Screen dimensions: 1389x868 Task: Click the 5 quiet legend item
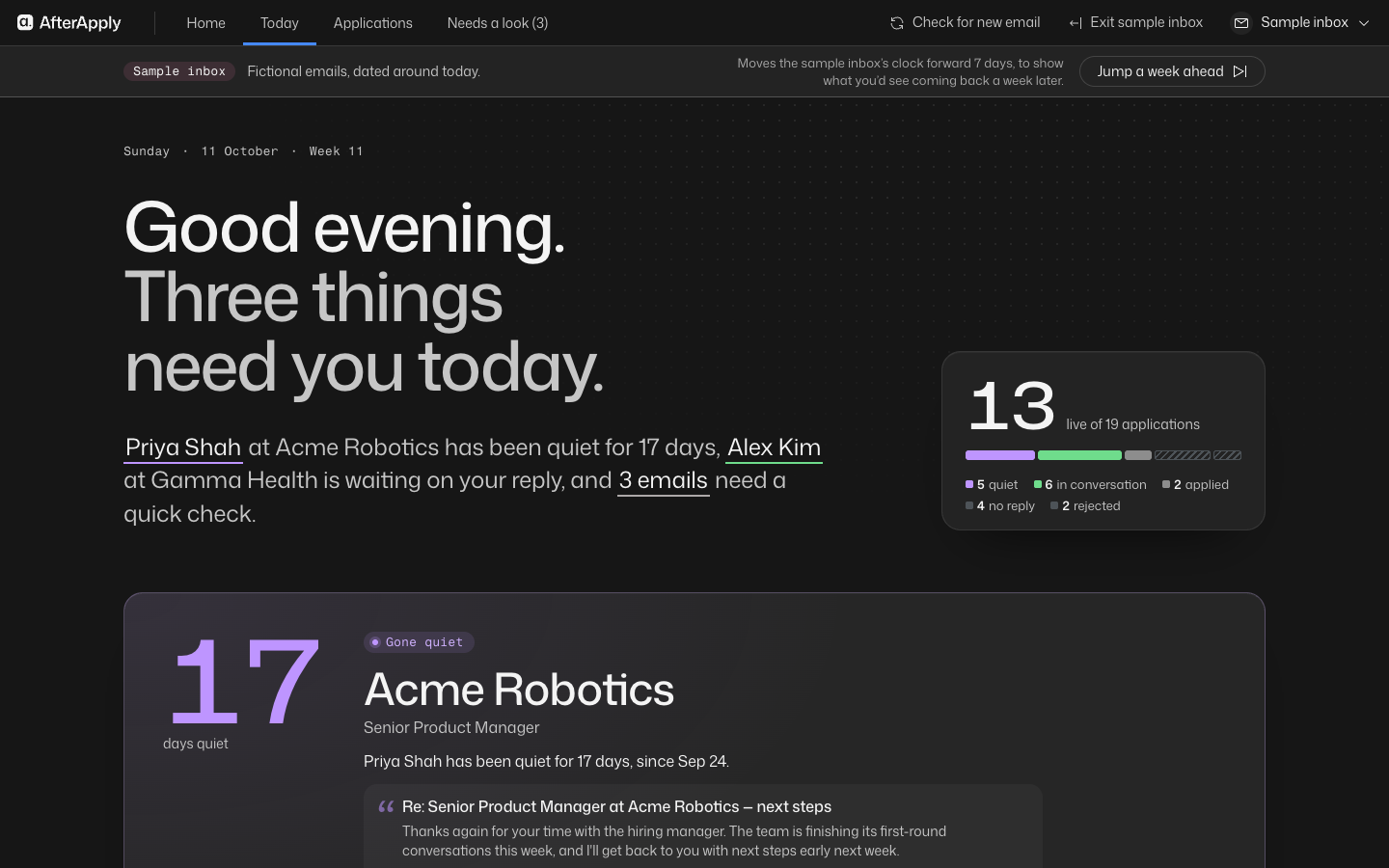pyautogui.click(x=992, y=485)
